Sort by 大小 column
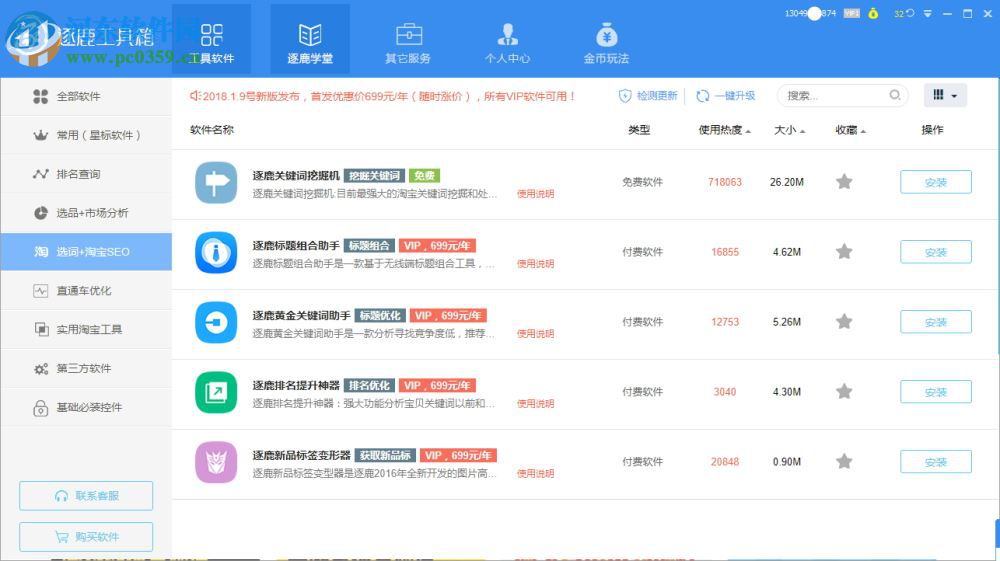 (x=789, y=130)
